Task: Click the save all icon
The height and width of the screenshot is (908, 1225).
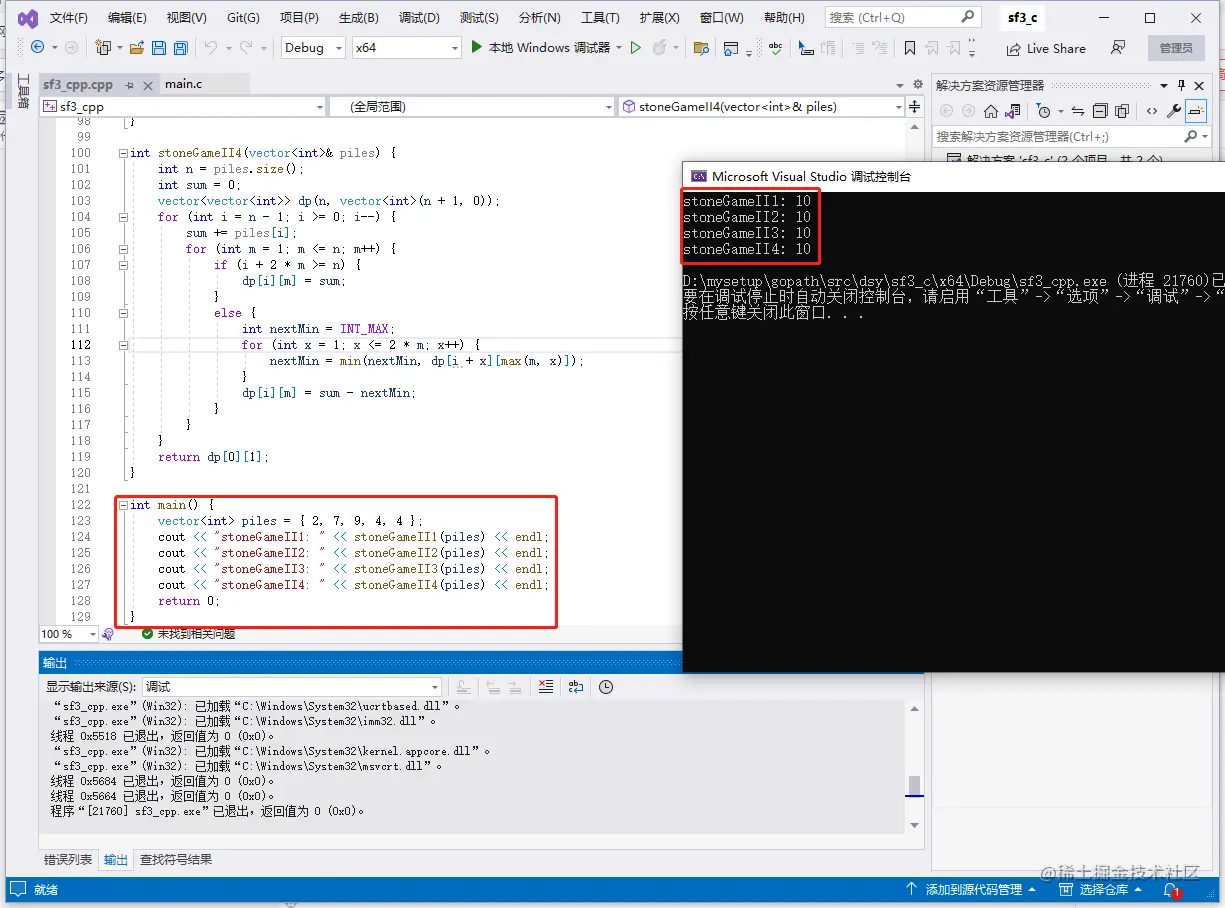Action: [180, 47]
